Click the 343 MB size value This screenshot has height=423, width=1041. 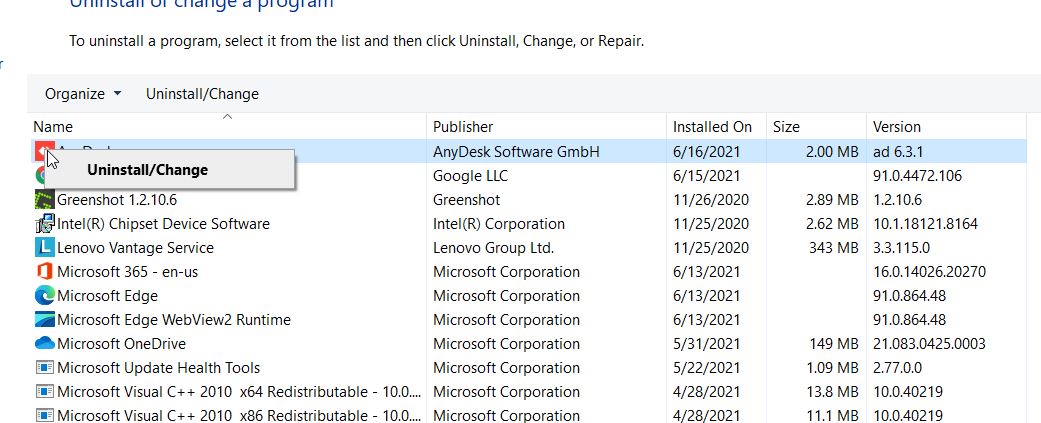tap(834, 248)
